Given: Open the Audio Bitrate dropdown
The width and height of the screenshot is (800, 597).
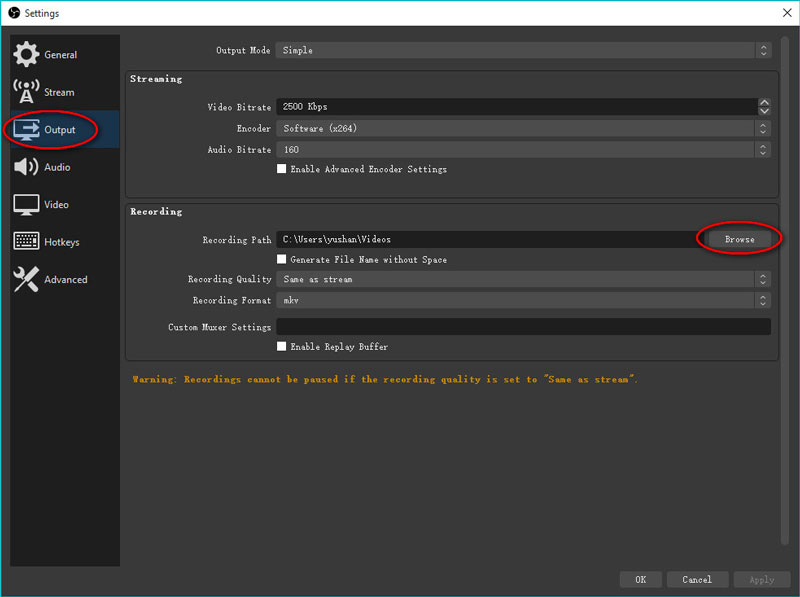Looking at the screenshot, I should coord(524,150).
